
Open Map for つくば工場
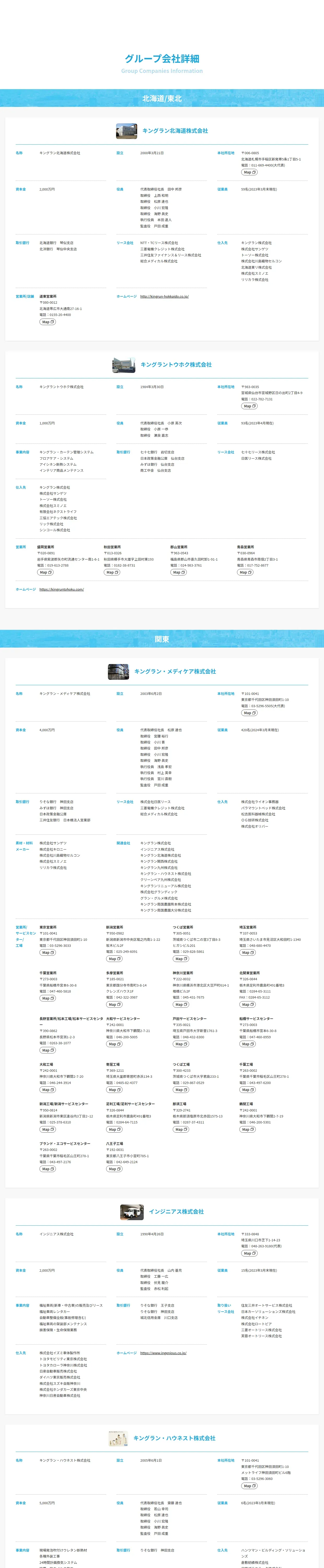coord(180,1089)
